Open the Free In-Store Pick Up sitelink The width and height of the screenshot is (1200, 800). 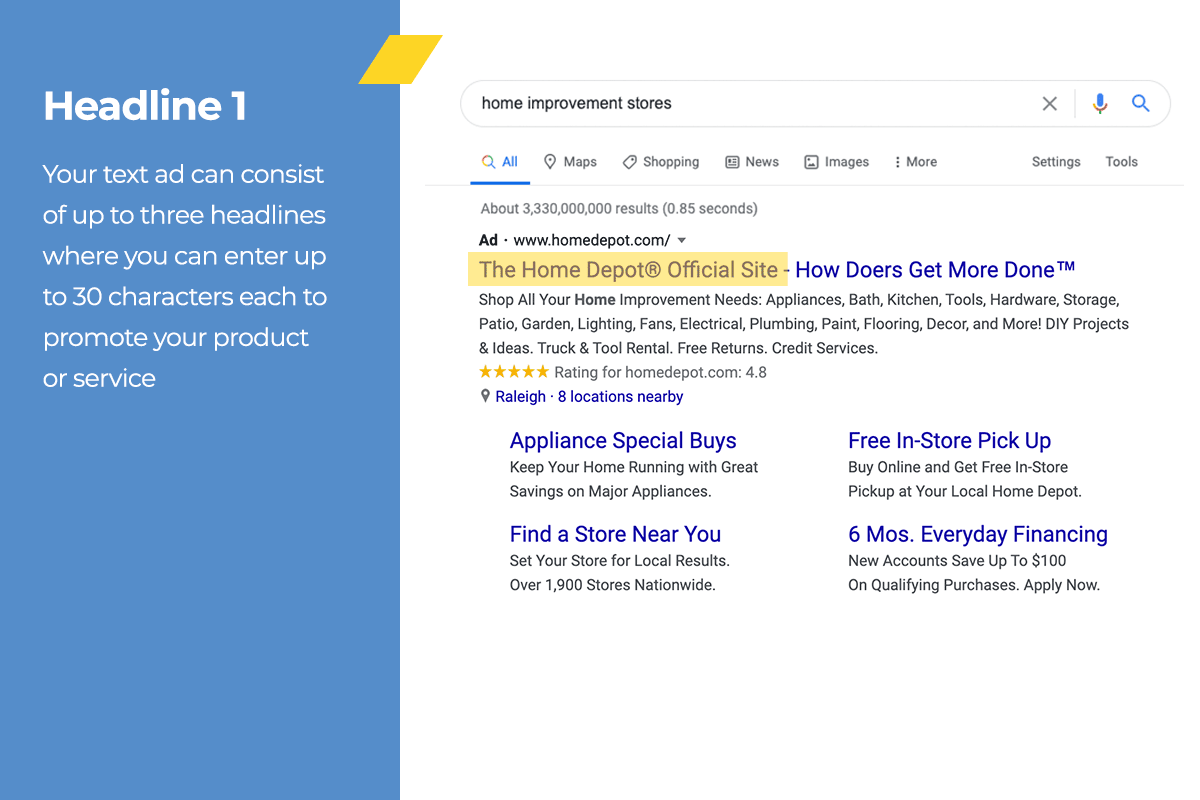pyautogui.click(x=949, y=441)
